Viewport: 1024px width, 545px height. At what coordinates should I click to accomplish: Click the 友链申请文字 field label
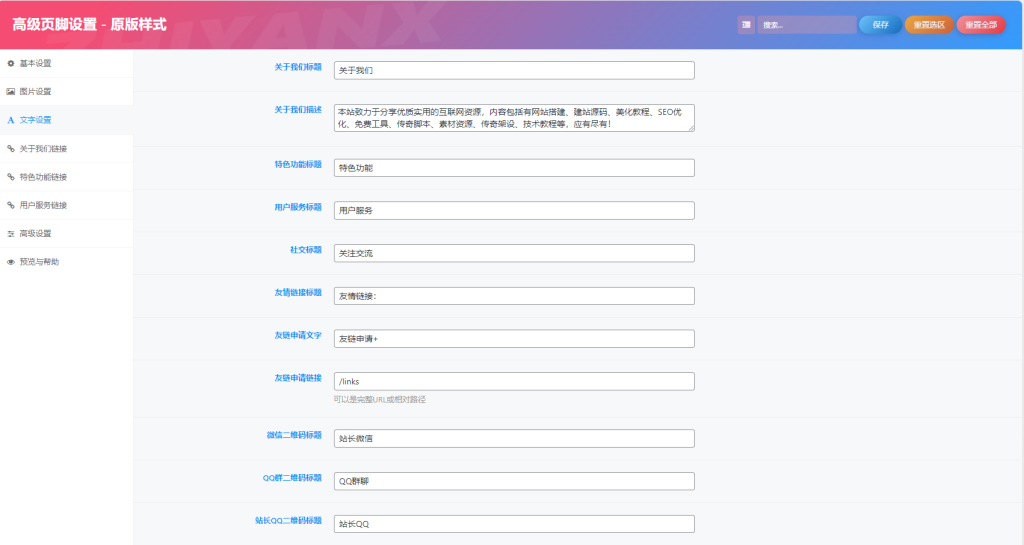coord(298,335)
